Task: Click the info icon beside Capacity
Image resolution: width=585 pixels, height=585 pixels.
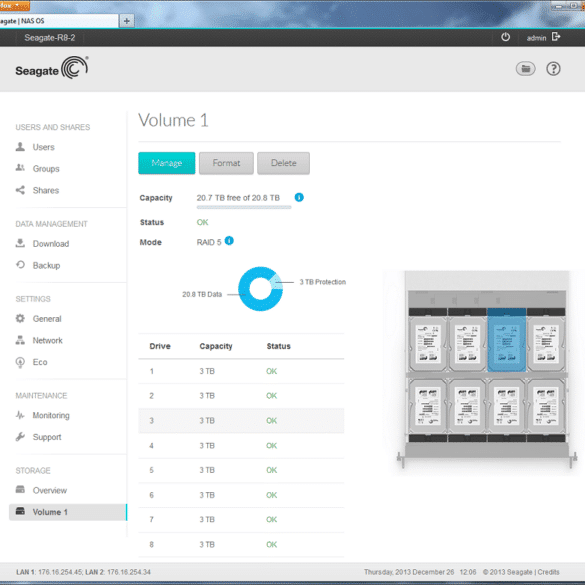Action: (299, 197)
